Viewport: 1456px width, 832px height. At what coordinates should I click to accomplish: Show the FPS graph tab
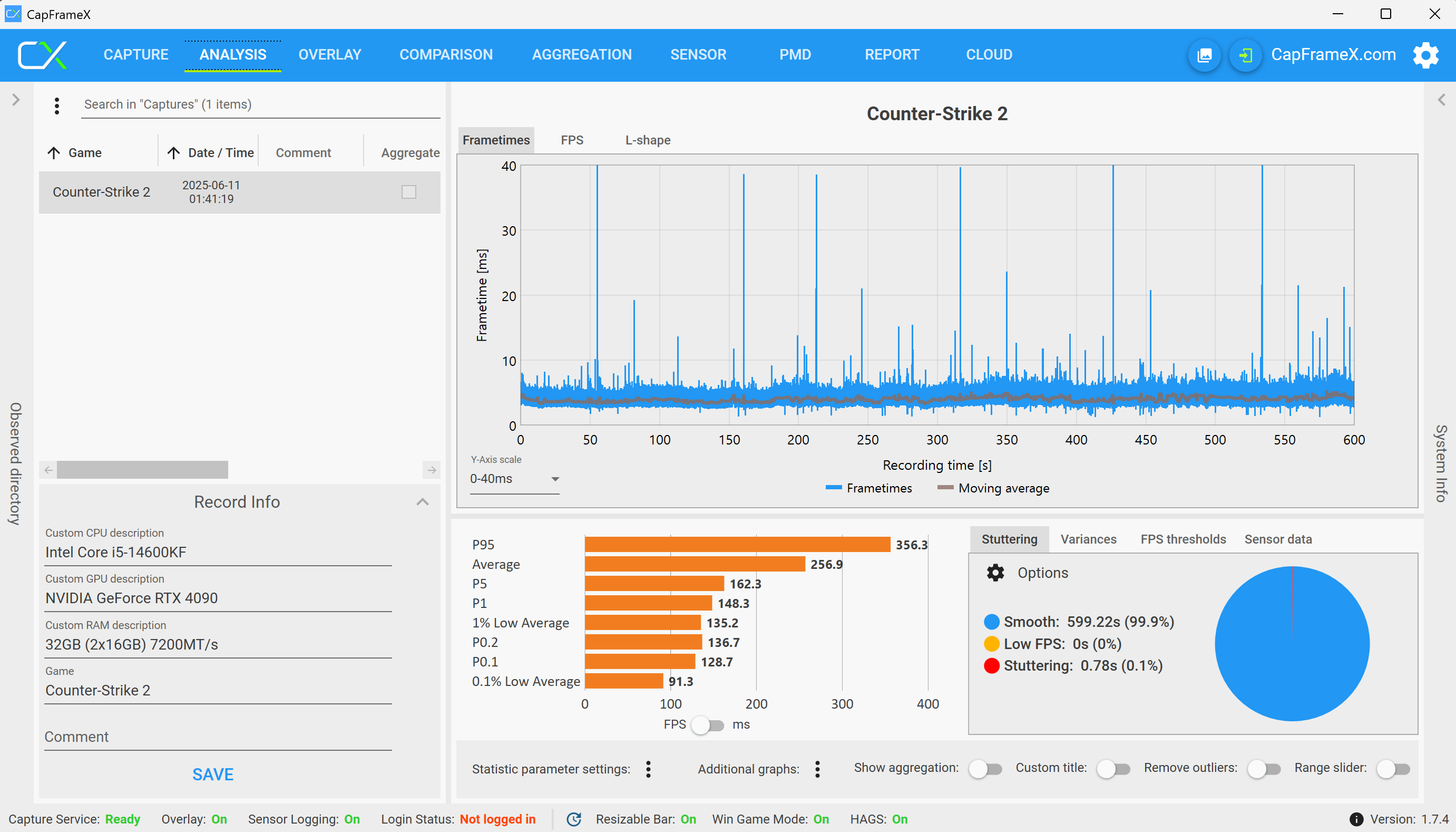tap(572, 140)
